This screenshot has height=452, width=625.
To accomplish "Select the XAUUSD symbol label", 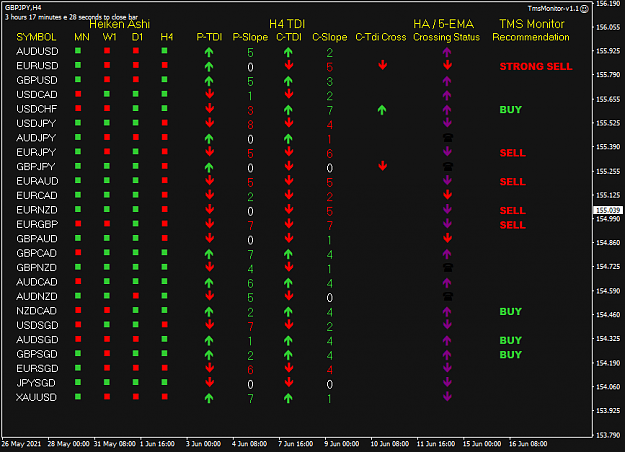I will coord(36,397).
